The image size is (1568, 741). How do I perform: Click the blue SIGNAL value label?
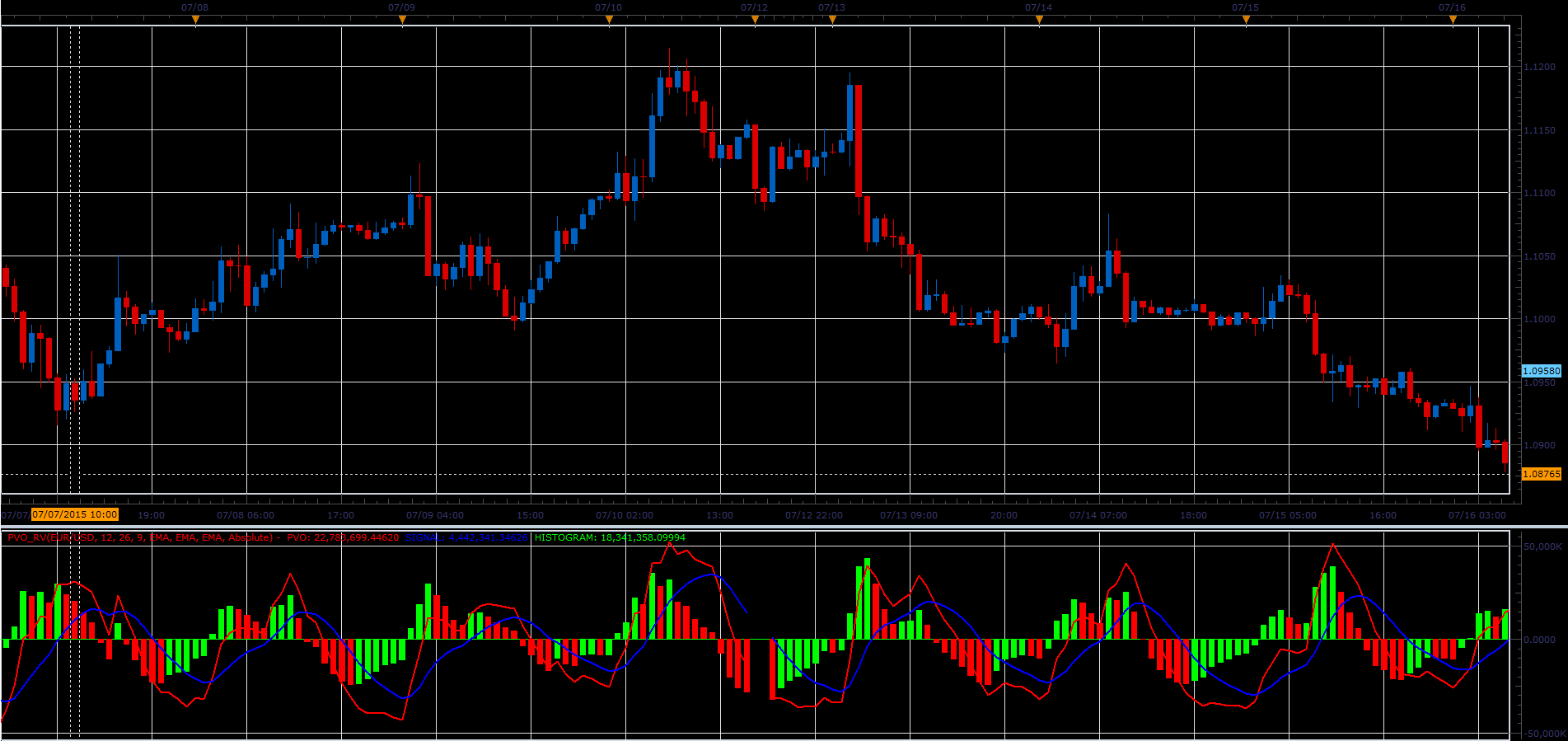point(466,537)
